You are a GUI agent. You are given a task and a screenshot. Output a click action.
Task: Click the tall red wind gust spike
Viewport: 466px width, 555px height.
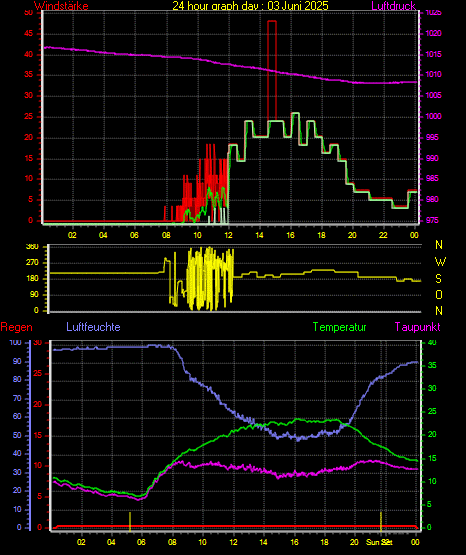(272, 71)
